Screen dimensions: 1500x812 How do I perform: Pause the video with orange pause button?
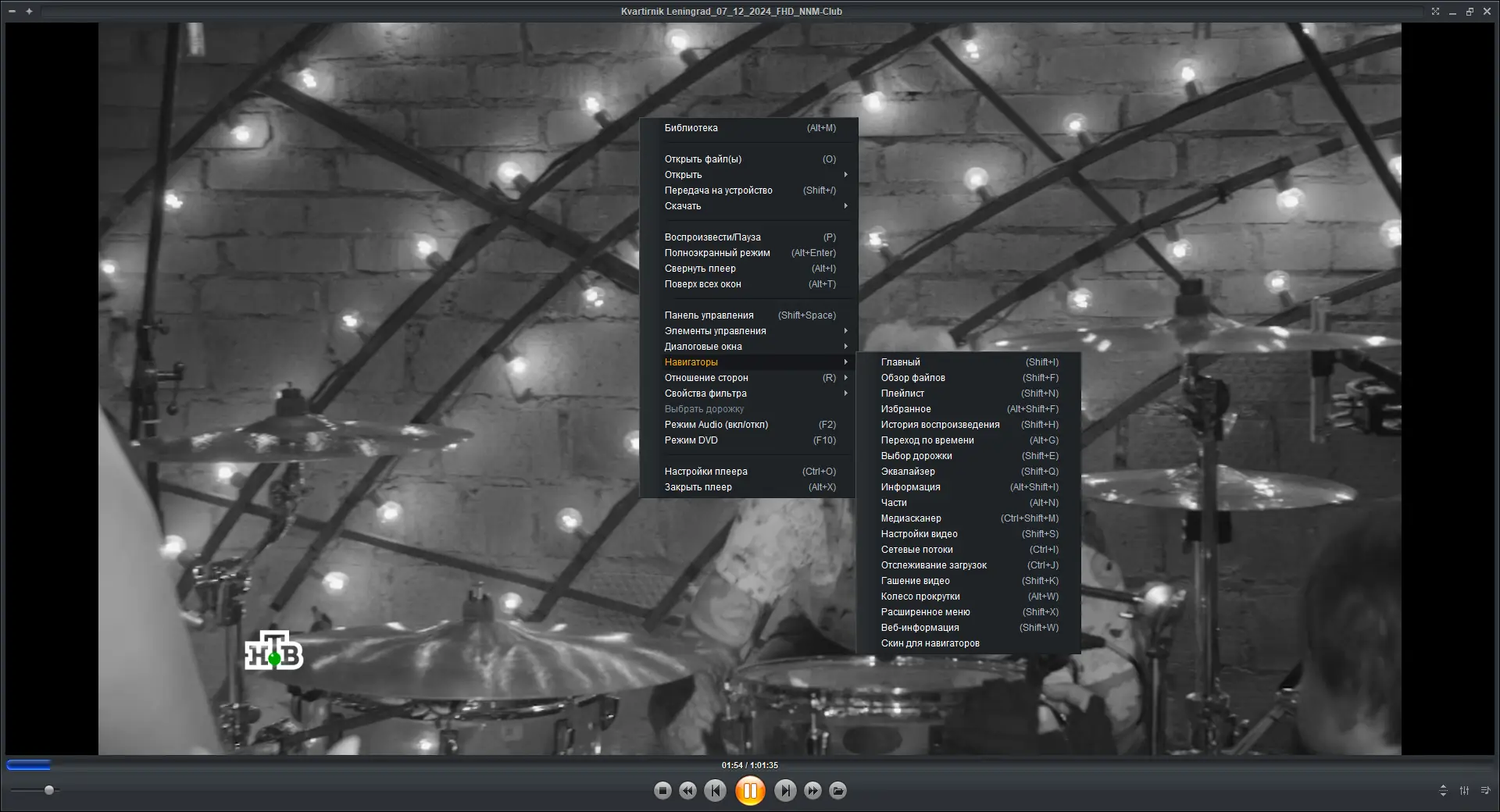pos(750,791)
